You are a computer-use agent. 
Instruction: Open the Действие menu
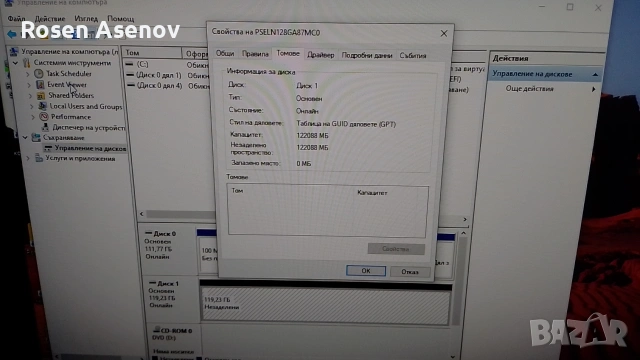tap(50, 19)
